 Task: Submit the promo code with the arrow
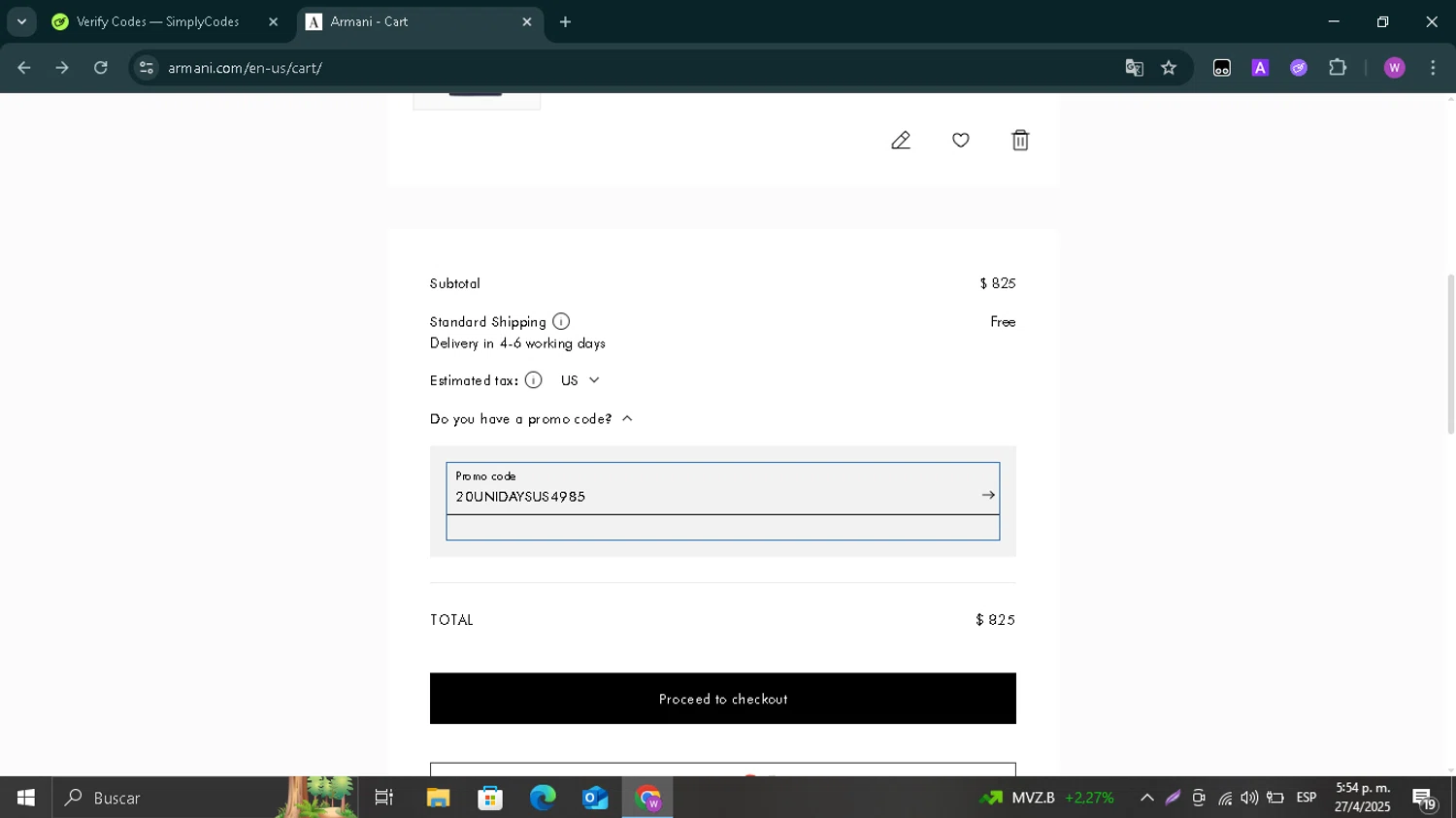tap(988, 495)
